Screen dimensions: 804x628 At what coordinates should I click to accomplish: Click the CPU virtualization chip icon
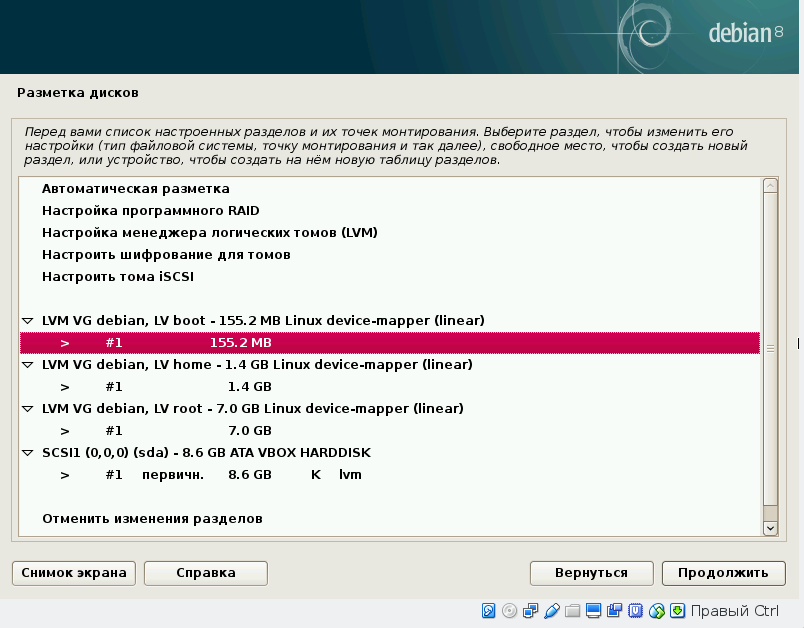coord(636,611)
